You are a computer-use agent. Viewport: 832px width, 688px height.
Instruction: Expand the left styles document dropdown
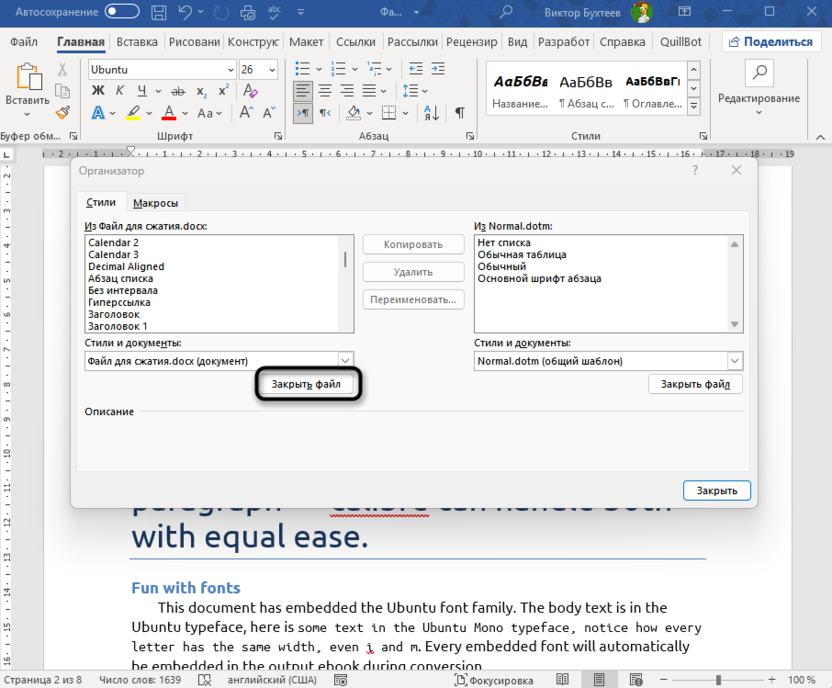pyautogui.click(x=345, y=361)
